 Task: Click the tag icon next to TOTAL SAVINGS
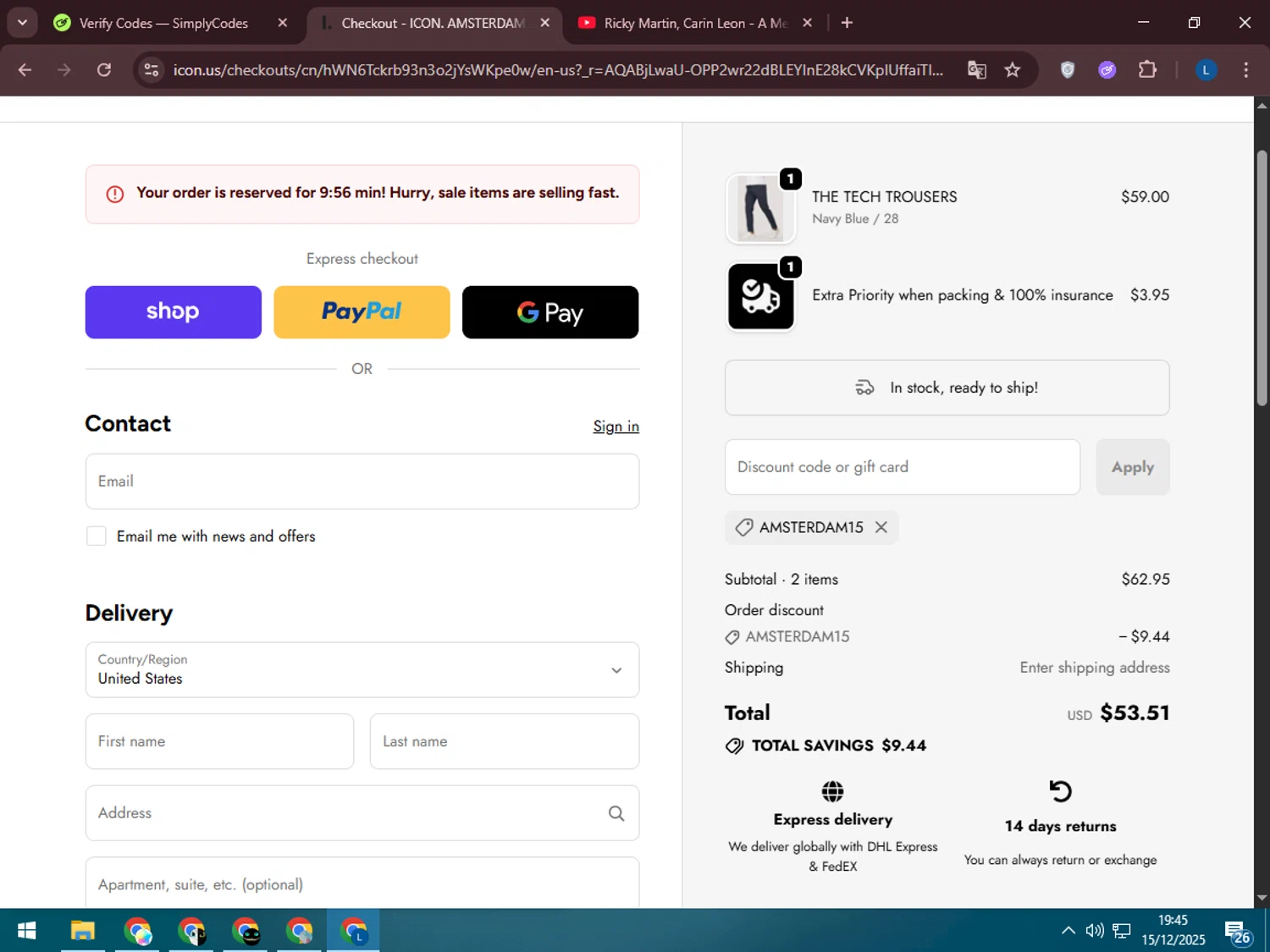(735, 746)
